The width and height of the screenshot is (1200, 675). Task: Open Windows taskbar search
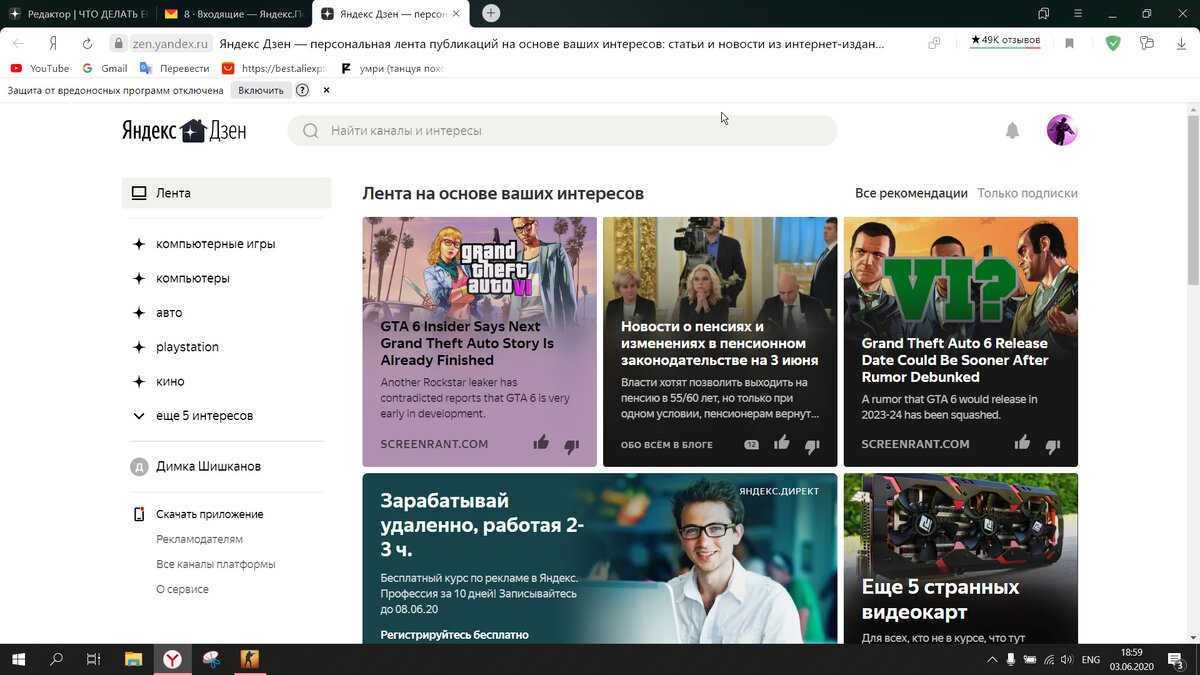pyautogui.click(x=57, y=659)
